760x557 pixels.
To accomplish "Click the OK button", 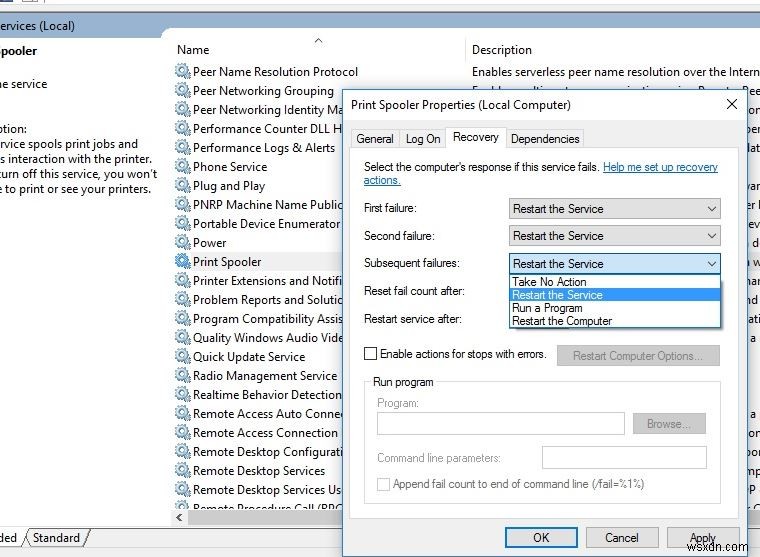I will 541,538.
